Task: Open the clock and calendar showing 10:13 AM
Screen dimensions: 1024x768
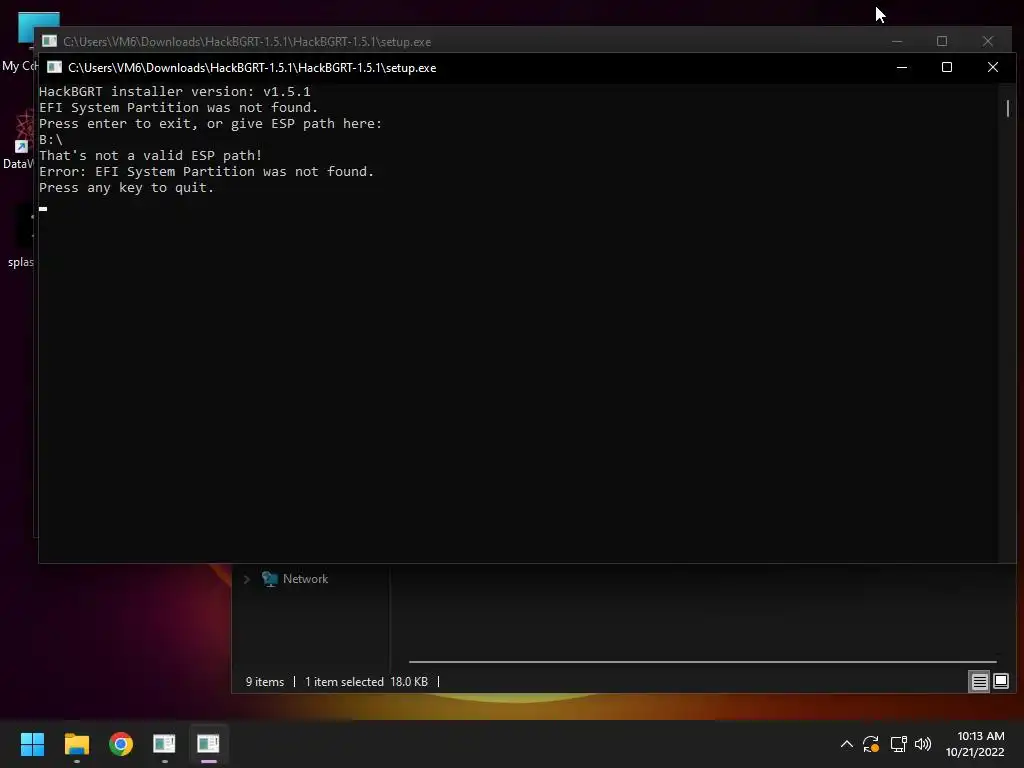Action: pyautogui.click(x=975, y=744)
